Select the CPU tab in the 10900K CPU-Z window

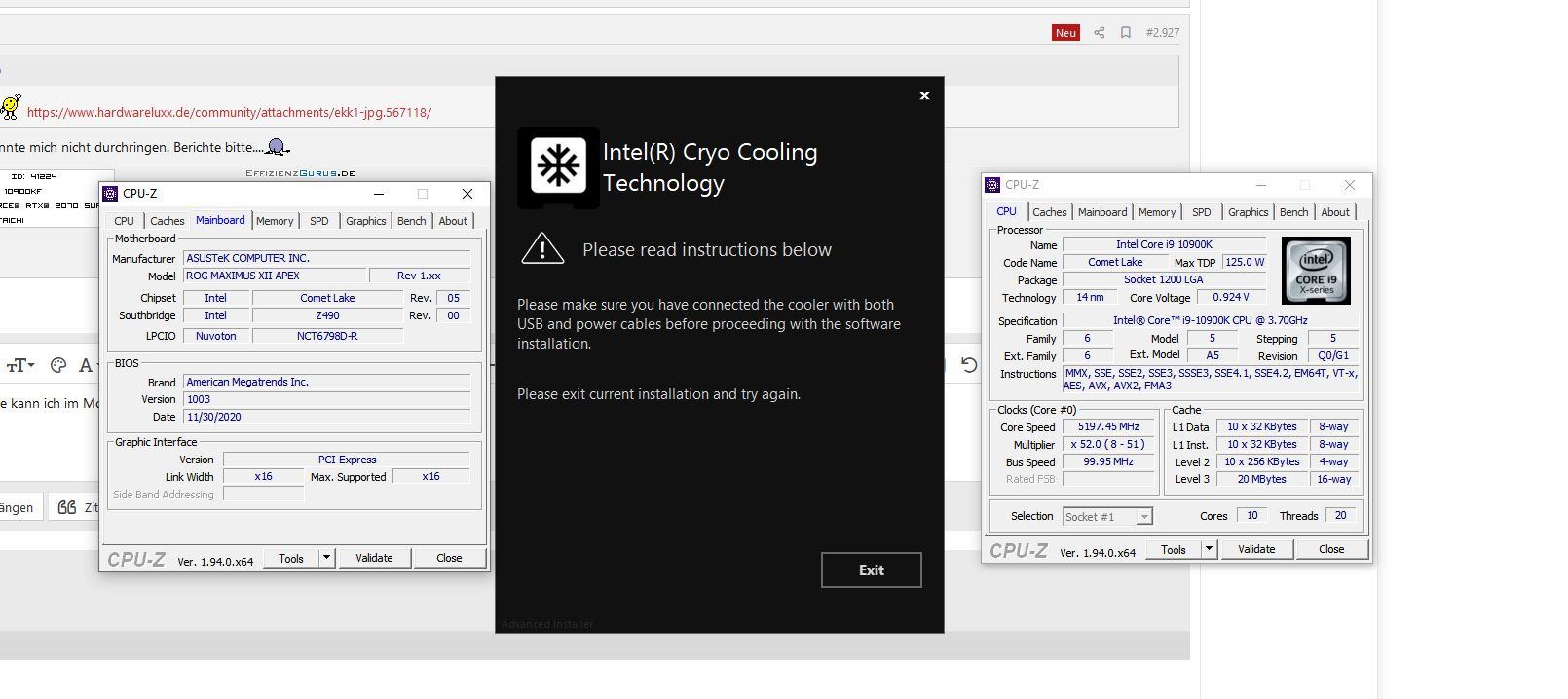coord(1006,211)
